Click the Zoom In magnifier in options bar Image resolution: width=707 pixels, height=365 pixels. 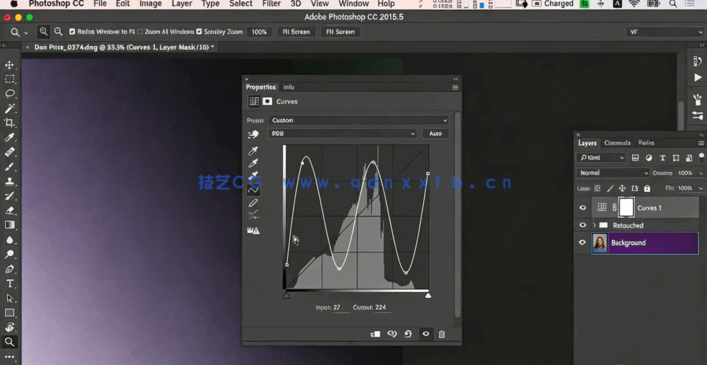pyautogui.click(x=44, y=32)
